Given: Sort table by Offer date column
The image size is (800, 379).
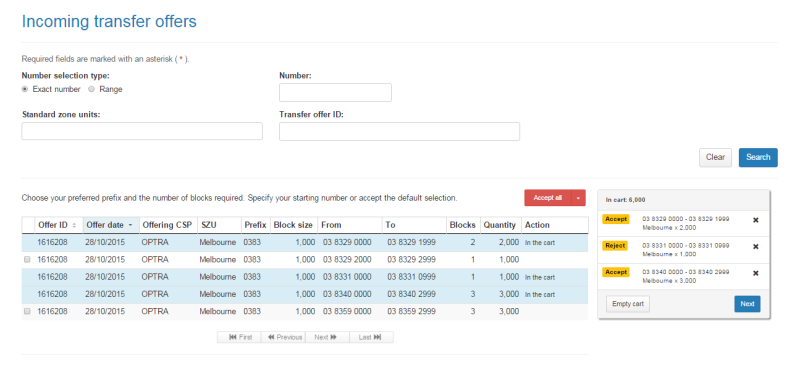Looking at the screenshot, I should (111, 225).
